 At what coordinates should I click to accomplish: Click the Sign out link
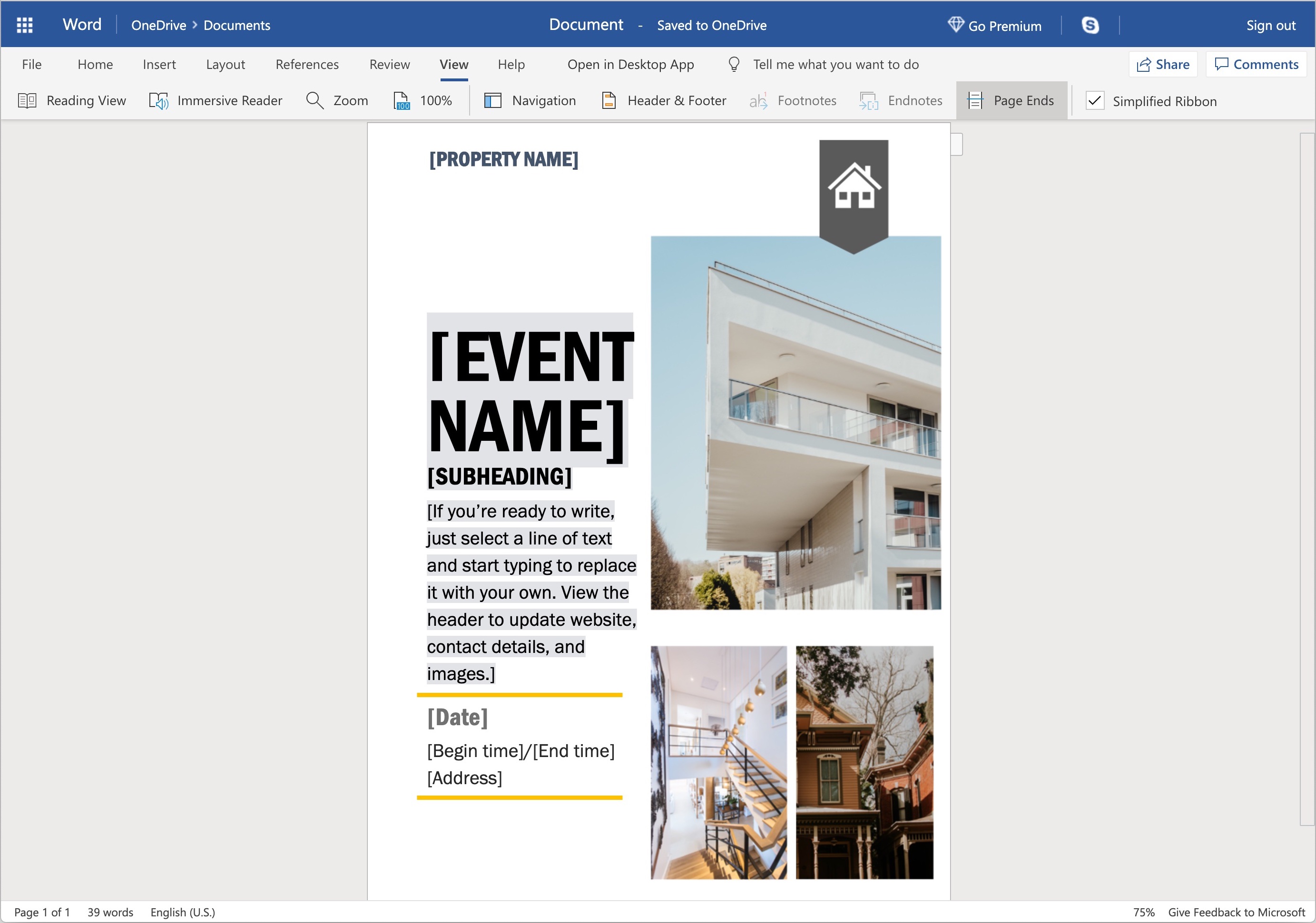1271,25
